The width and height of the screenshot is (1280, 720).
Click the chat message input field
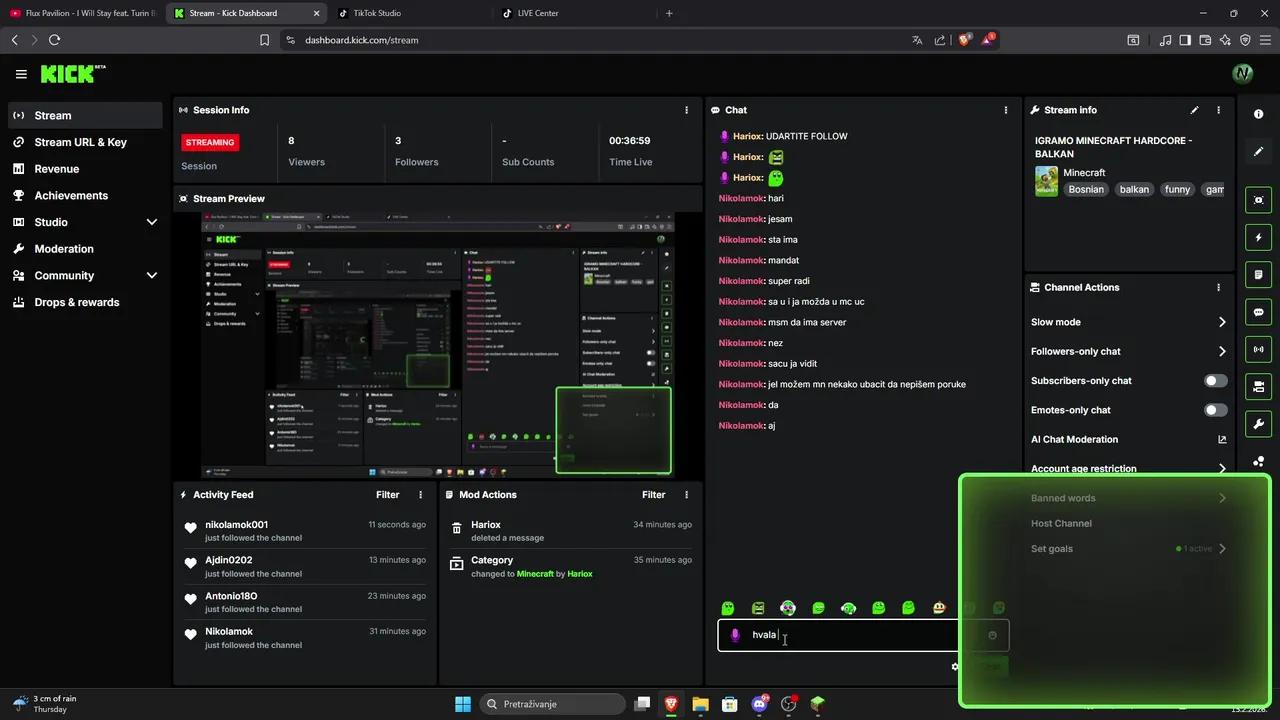pyautogui.click(x=863, y=635)
